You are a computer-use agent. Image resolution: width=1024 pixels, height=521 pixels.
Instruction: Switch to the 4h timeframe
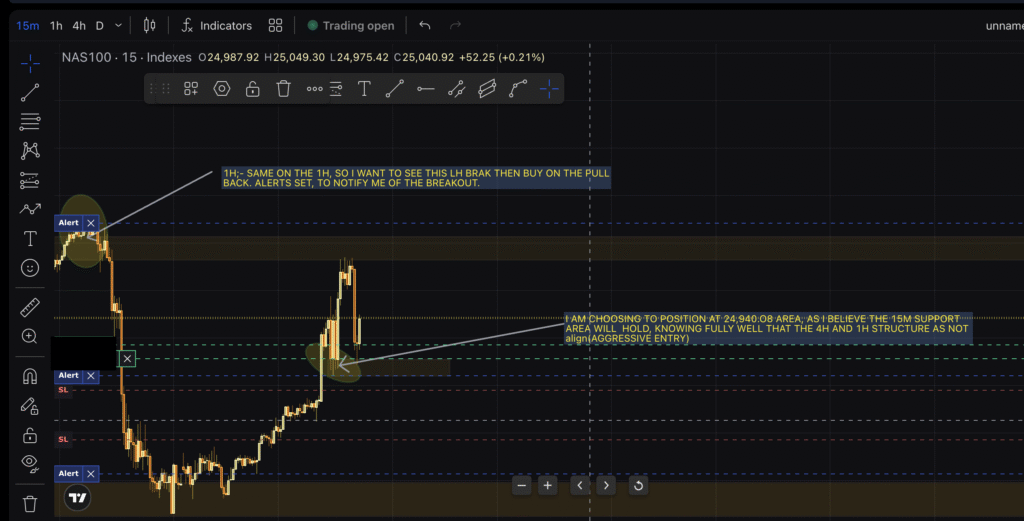78,25
